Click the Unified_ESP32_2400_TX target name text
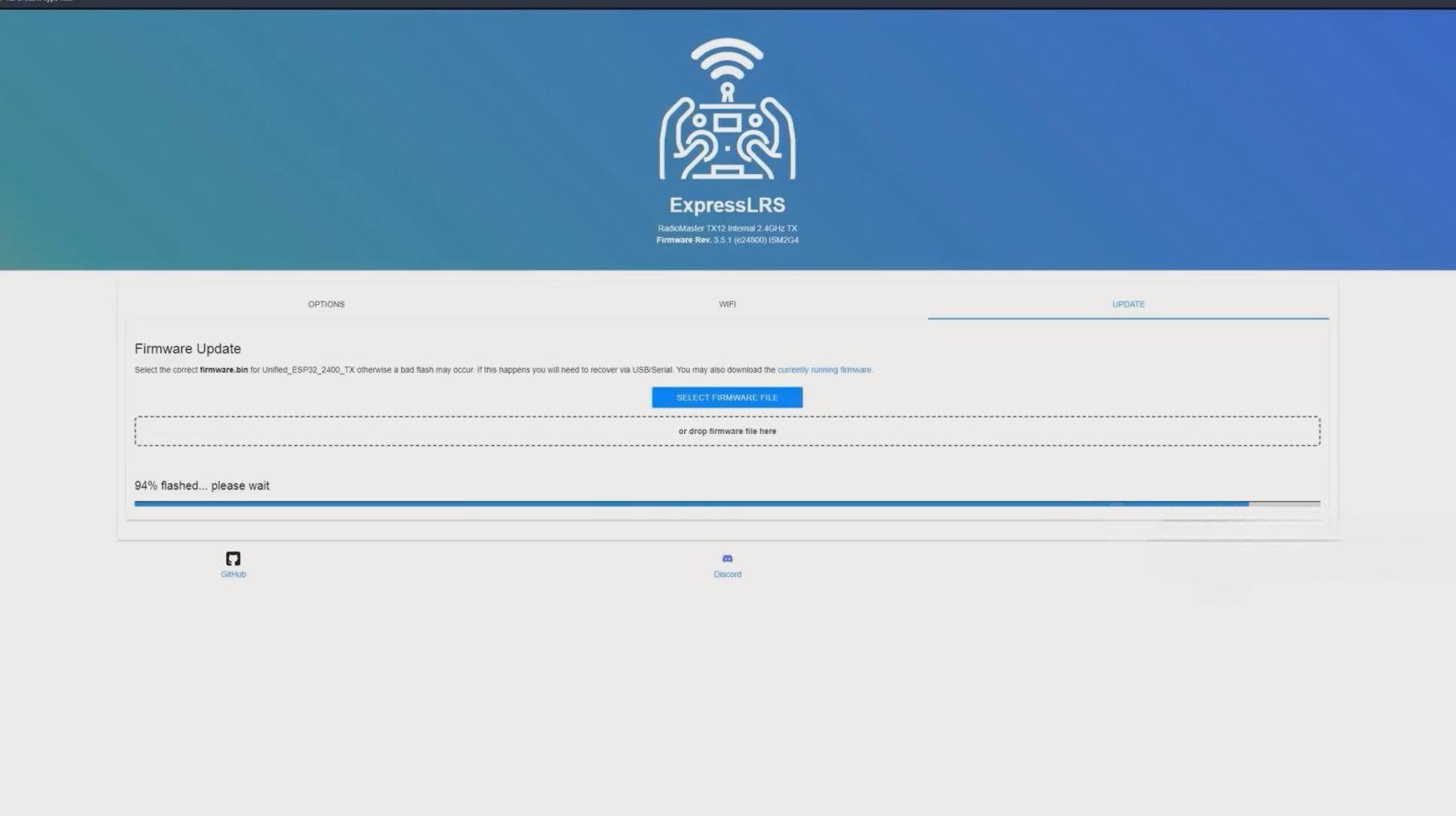The width and height of the screenshot is (1456, 816). tap(308, 370)
